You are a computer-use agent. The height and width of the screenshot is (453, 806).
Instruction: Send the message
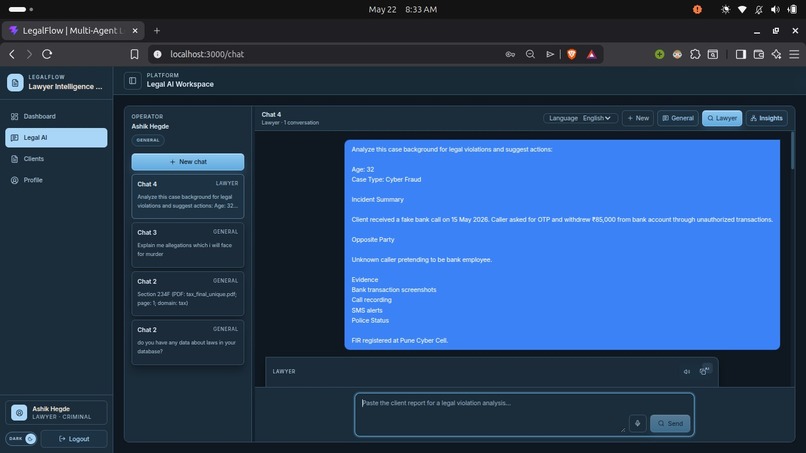pos(670,423)
